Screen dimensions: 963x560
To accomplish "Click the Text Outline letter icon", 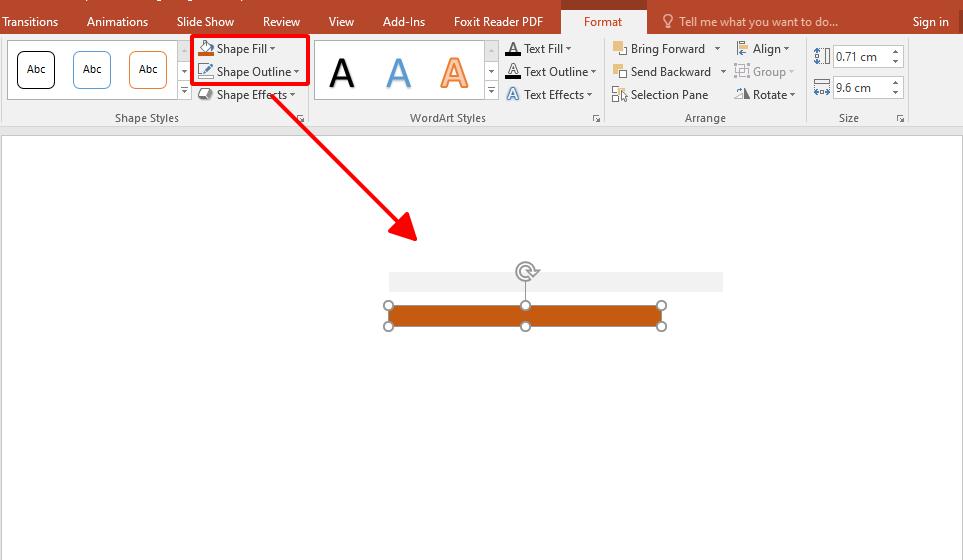I will point(513,71).
